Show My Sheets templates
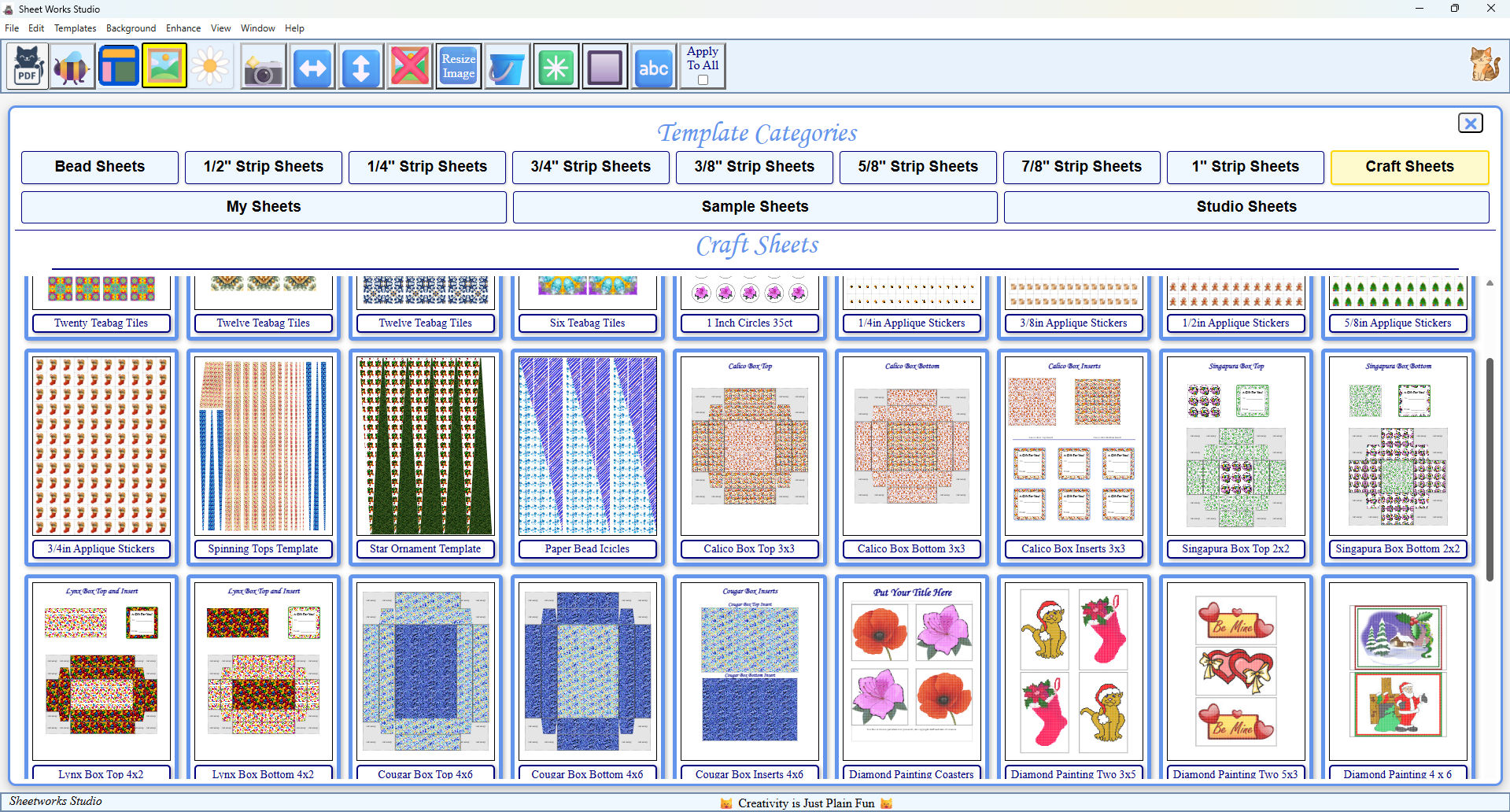The height and width of the screenshot is (812, 1510). click(x=263, y=207)
